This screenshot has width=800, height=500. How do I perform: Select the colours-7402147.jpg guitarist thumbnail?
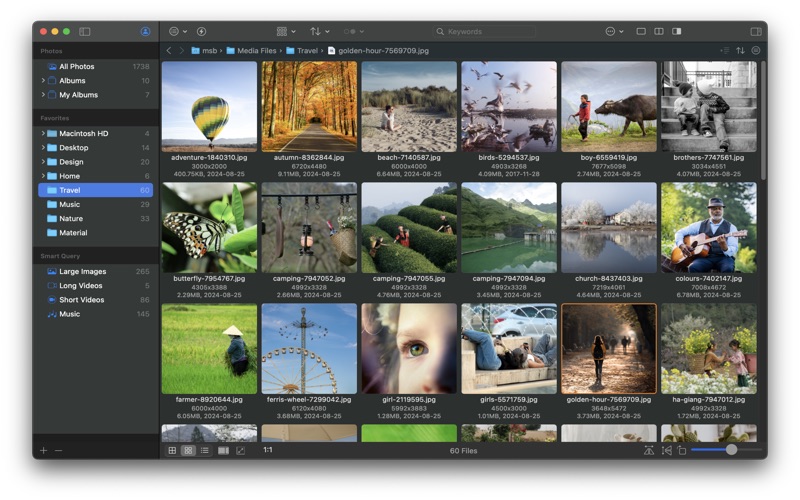709,228
